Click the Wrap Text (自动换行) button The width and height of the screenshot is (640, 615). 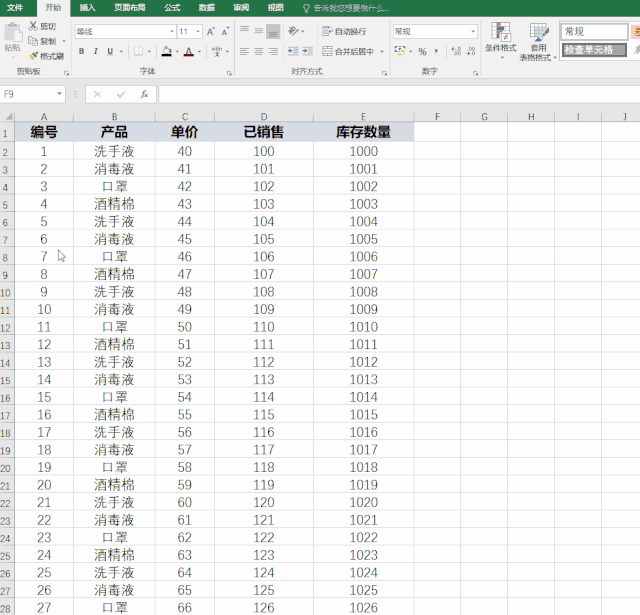344,31
